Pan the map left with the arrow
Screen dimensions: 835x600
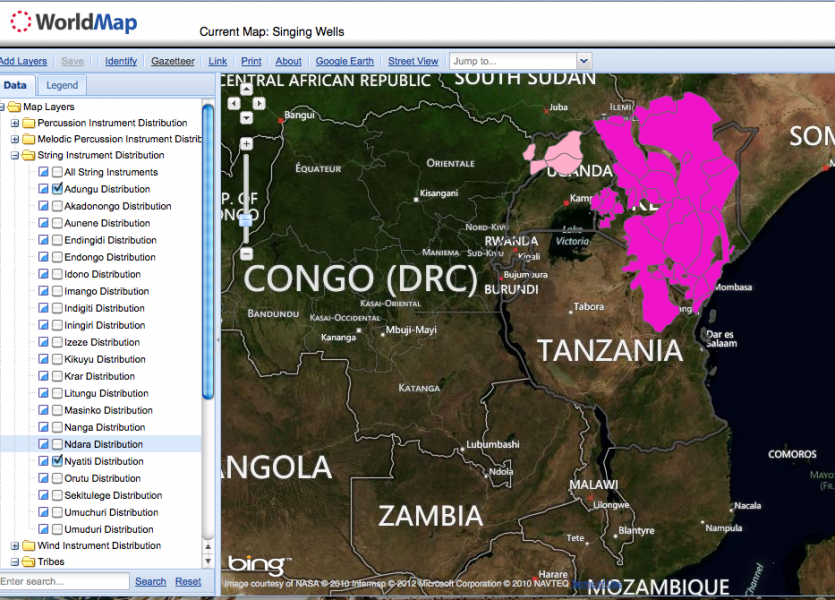click(x=234, y=103)
